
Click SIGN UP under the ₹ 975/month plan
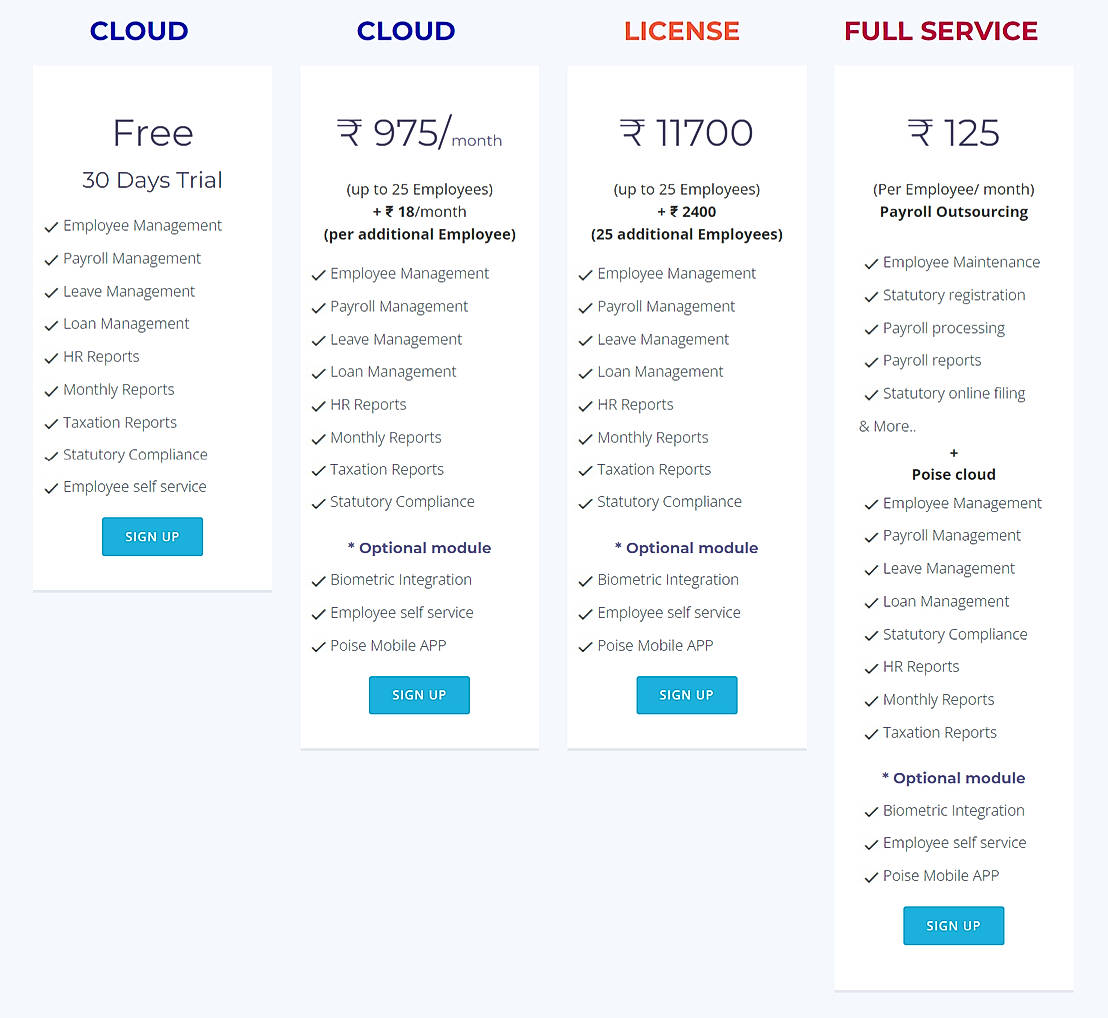tap(419, 695)
